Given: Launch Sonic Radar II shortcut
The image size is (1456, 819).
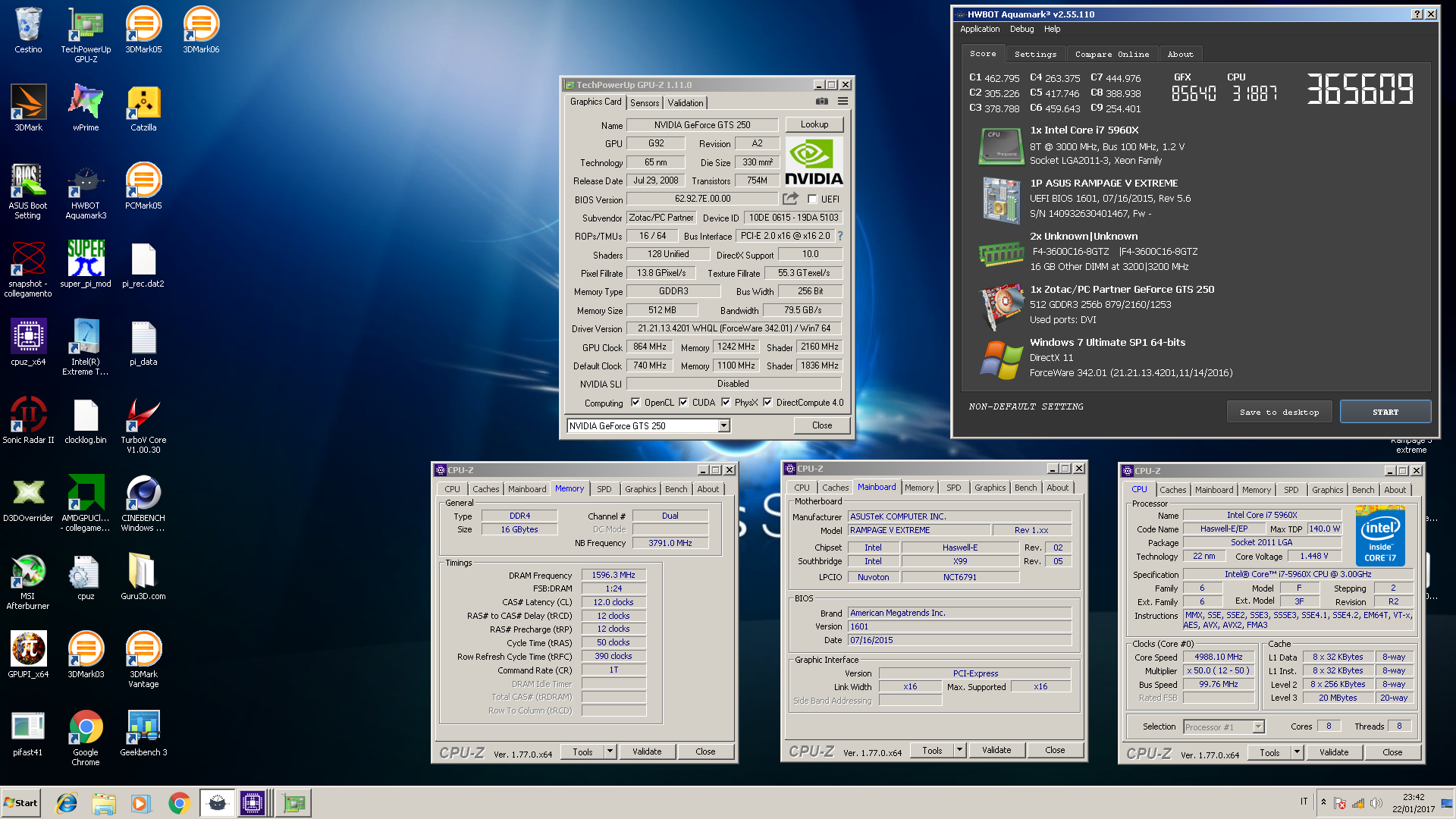Looking at the screenshot, I should (x=28, y=421).
